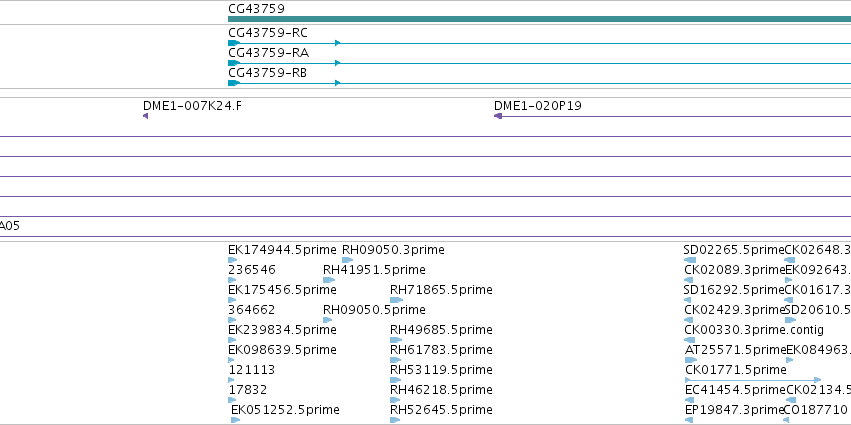Click the CK00330.3prime.contig label
This screenshot has width=851, height=425.
pos(754,330)
